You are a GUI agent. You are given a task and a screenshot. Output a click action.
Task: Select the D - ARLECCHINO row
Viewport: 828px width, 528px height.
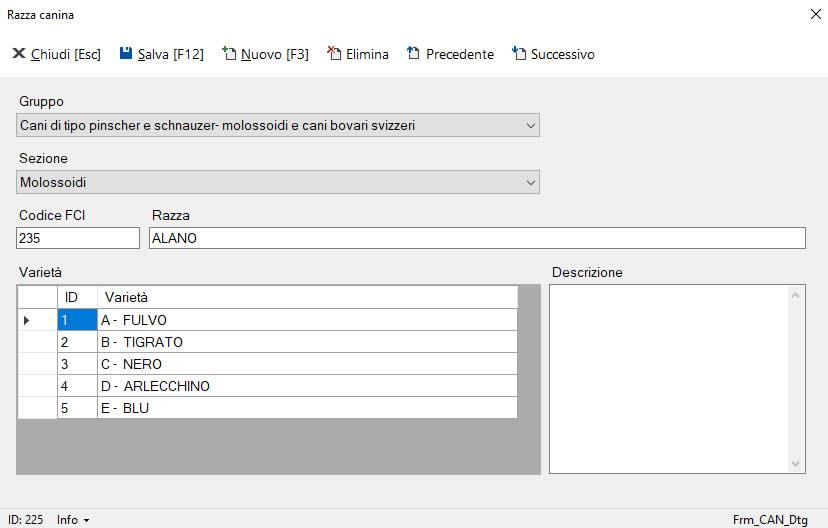tap(306, 386)
